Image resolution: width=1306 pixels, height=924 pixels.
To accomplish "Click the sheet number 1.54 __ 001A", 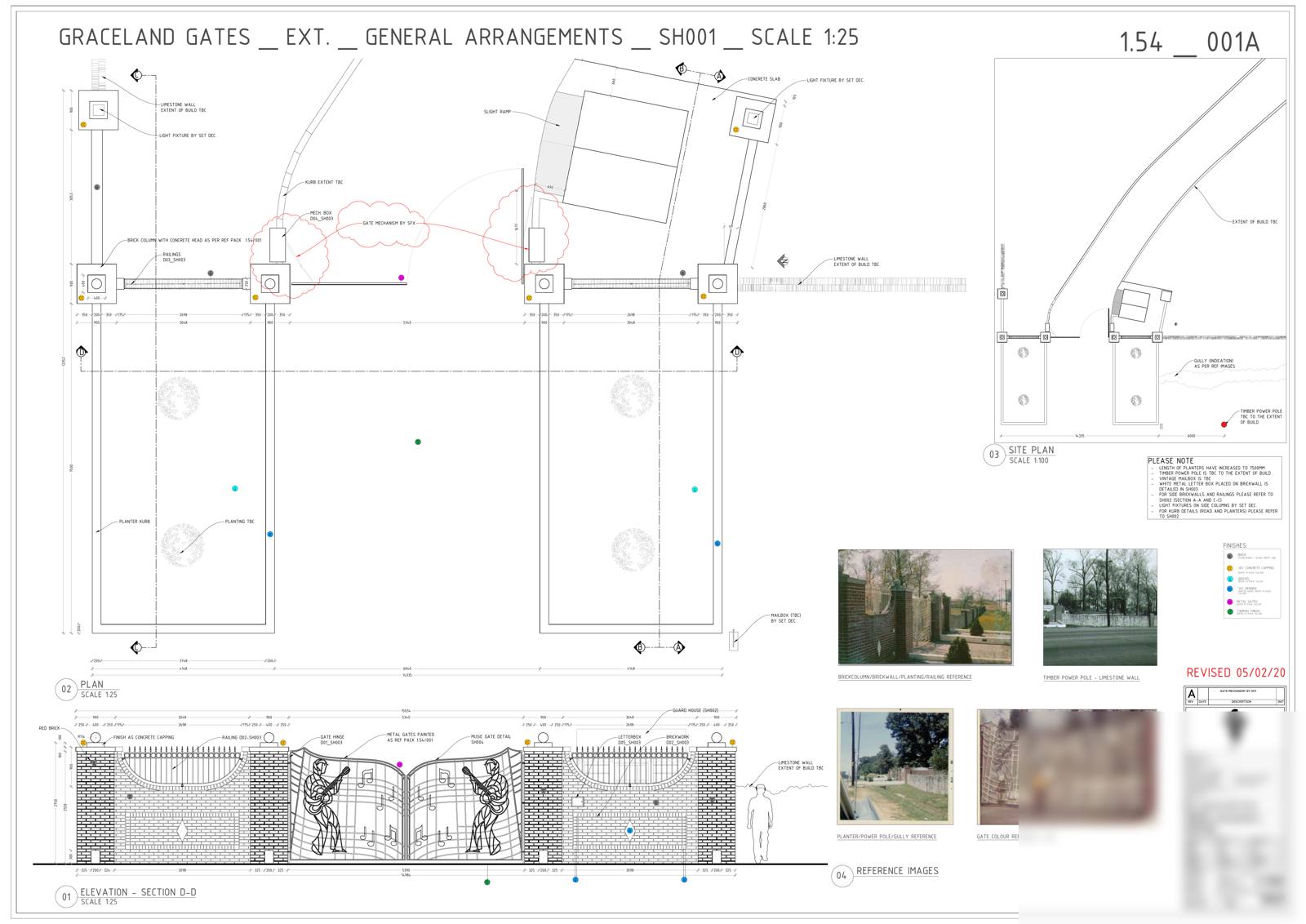I will (1189, 42).
